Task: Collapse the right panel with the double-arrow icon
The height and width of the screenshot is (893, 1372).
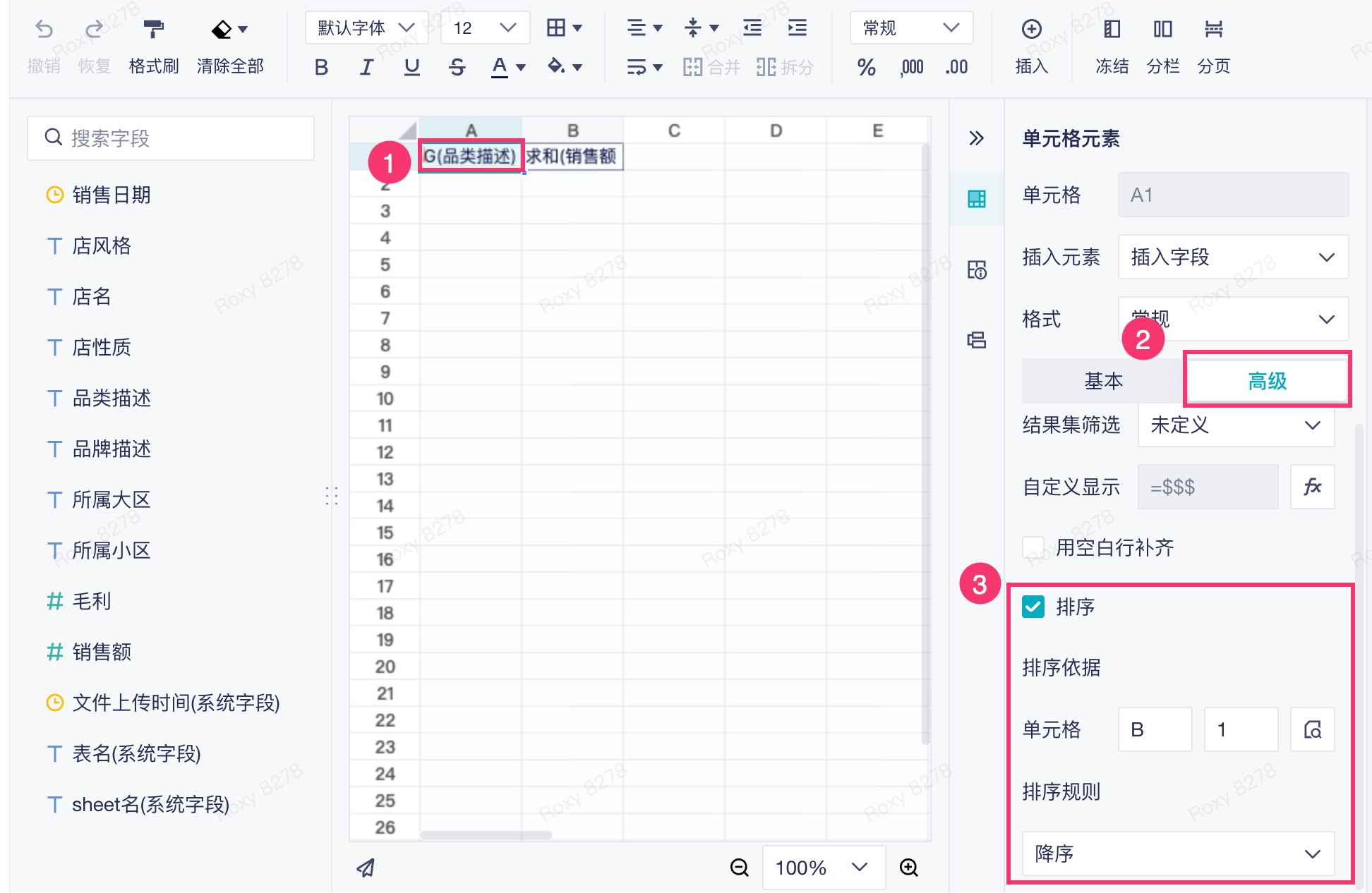Action: pos(976,138)
